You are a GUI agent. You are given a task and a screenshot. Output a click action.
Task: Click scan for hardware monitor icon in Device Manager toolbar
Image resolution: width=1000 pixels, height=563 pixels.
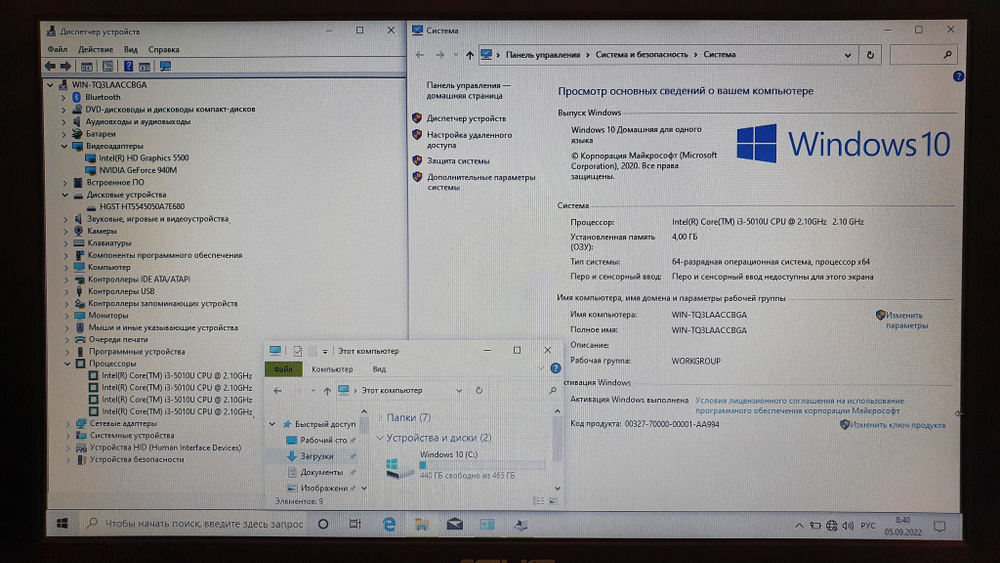pyautogui.click(x=165, y=66)
